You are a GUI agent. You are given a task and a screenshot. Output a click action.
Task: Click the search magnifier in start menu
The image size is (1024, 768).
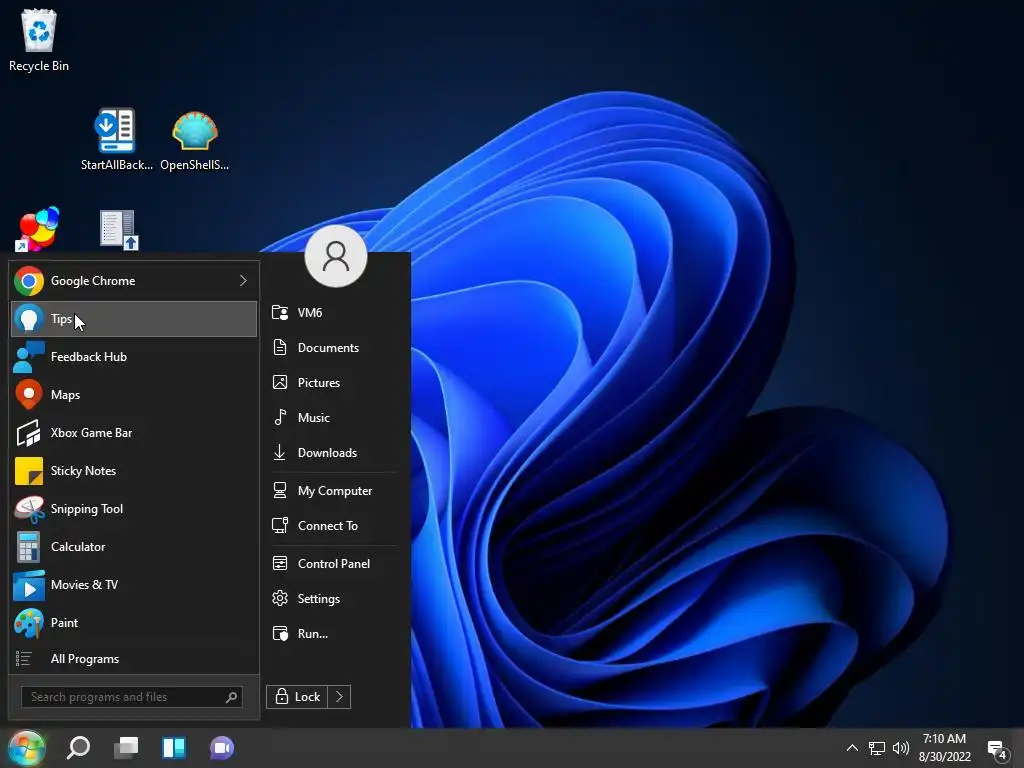tap(231, 697)
